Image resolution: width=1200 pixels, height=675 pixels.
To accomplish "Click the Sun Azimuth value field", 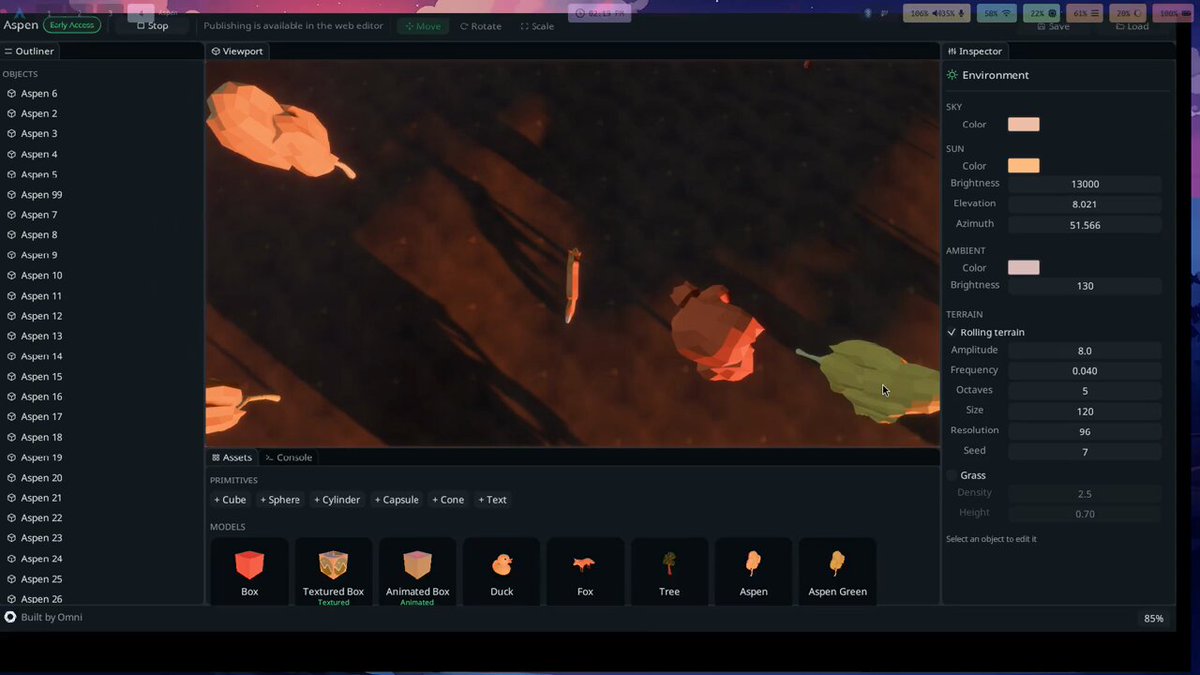I will (1084, 225).
